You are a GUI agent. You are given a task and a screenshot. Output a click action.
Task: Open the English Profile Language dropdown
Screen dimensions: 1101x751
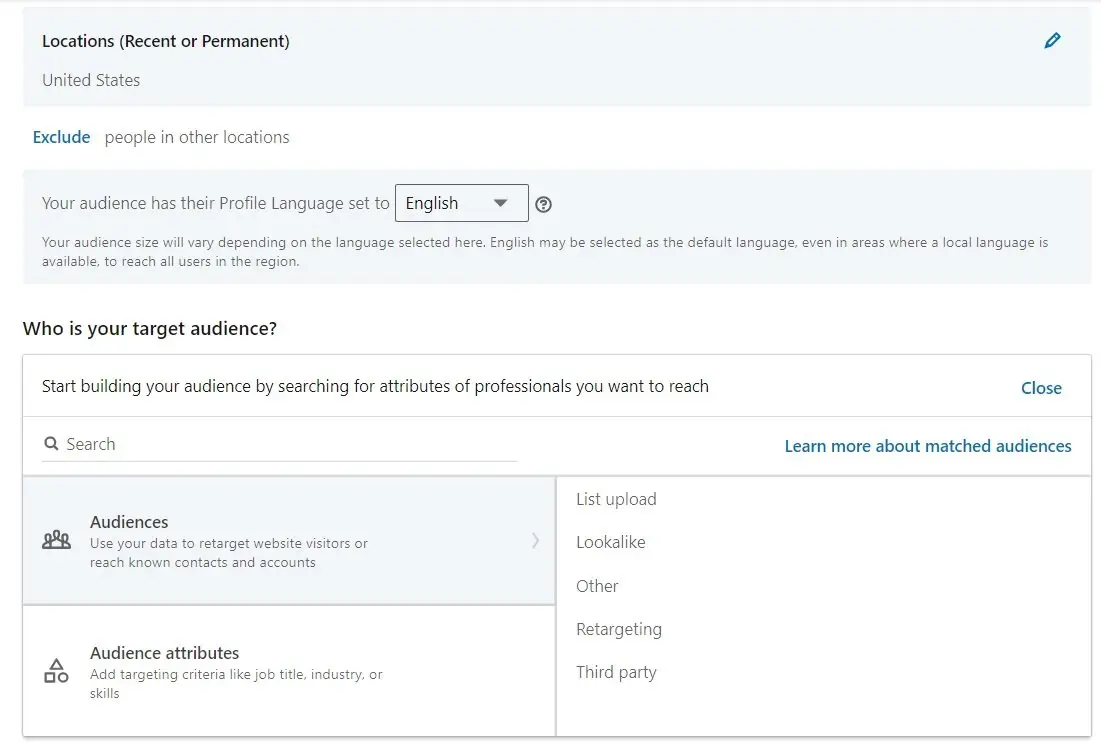click(x=461, y=203)
